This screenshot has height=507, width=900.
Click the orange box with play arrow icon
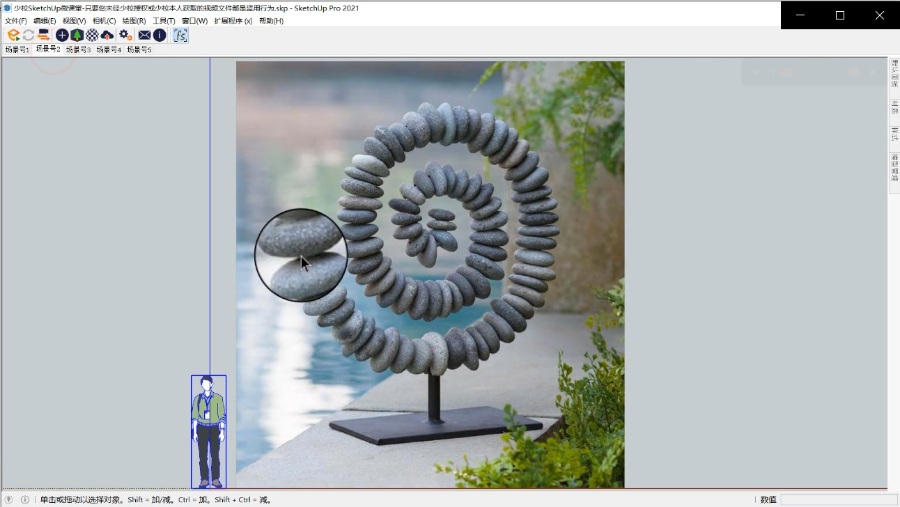coord(13,36)
